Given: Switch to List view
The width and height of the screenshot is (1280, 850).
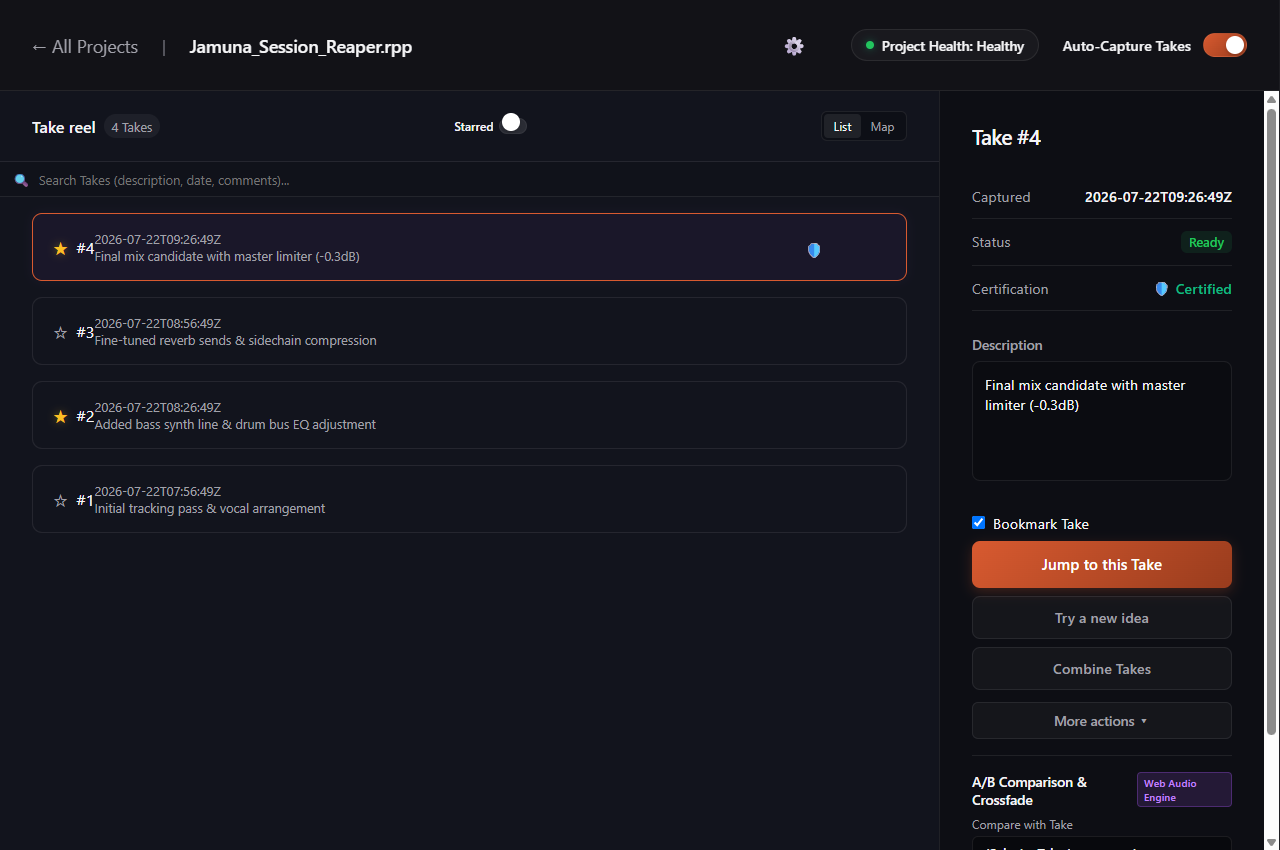Looking at the screenshot, I should click(842, 127).
